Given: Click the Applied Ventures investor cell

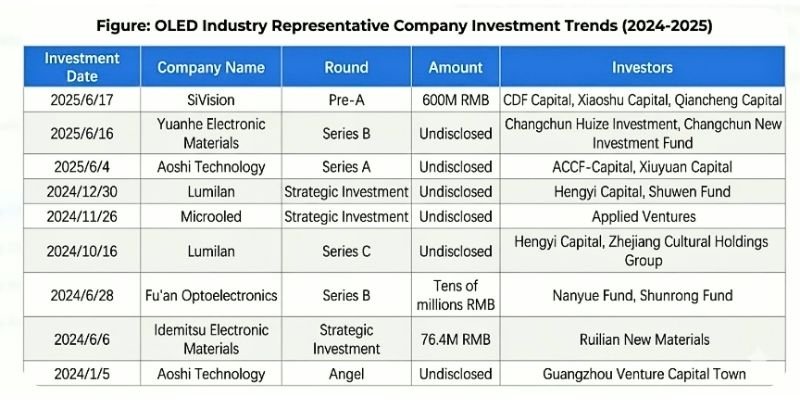Looking at the screenshot, I should click(642, 215).
